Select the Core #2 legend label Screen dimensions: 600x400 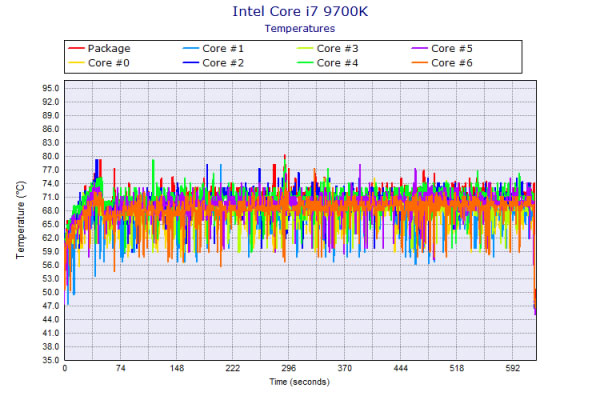point(223,63)
